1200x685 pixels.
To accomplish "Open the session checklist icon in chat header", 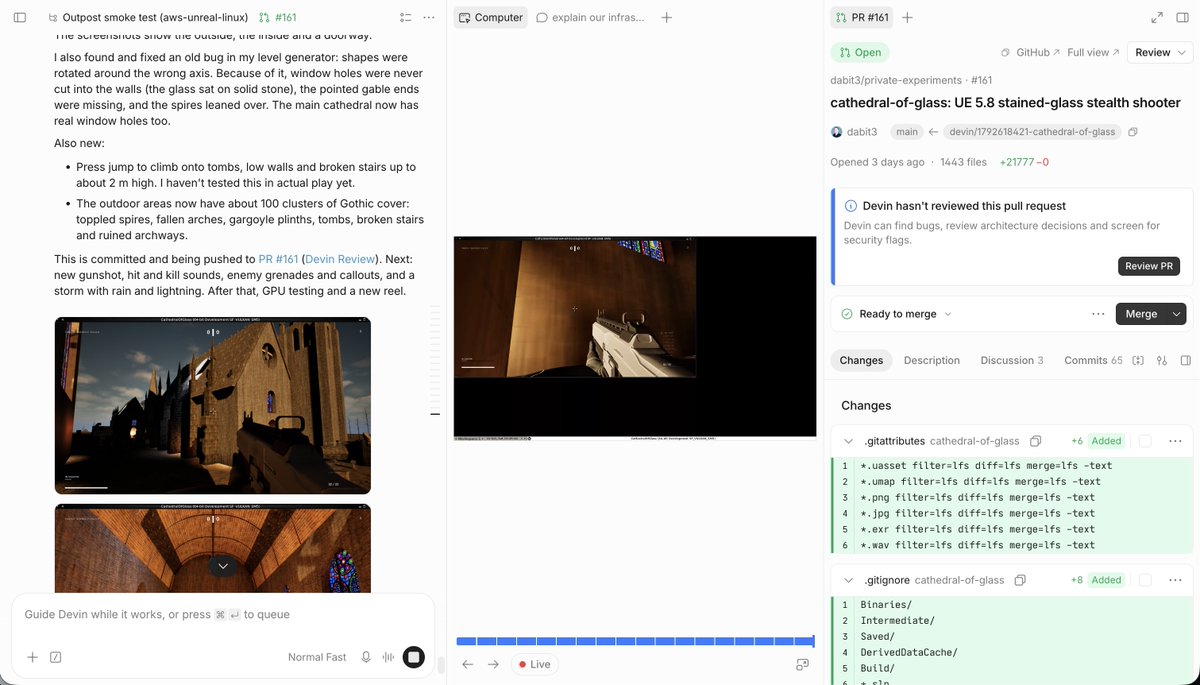I will [405, 18].
